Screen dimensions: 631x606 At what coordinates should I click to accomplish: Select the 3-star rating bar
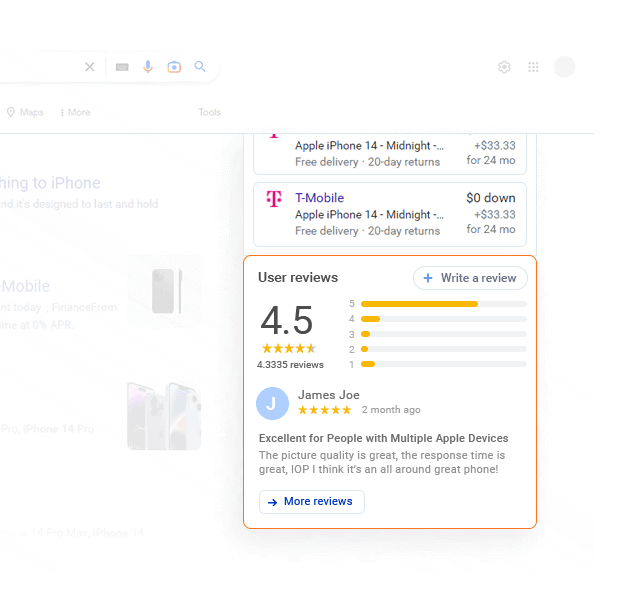tap(443, 334)
